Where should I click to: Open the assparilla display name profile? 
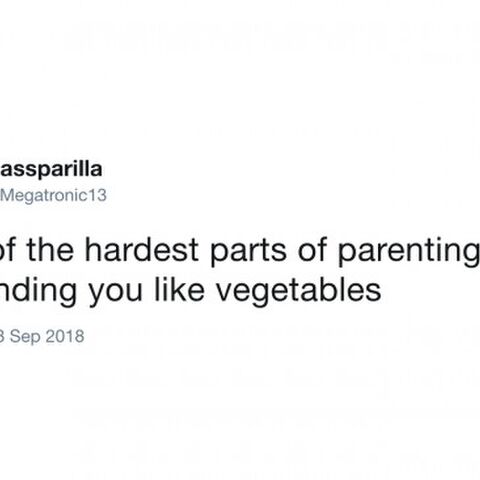point(51,170)
